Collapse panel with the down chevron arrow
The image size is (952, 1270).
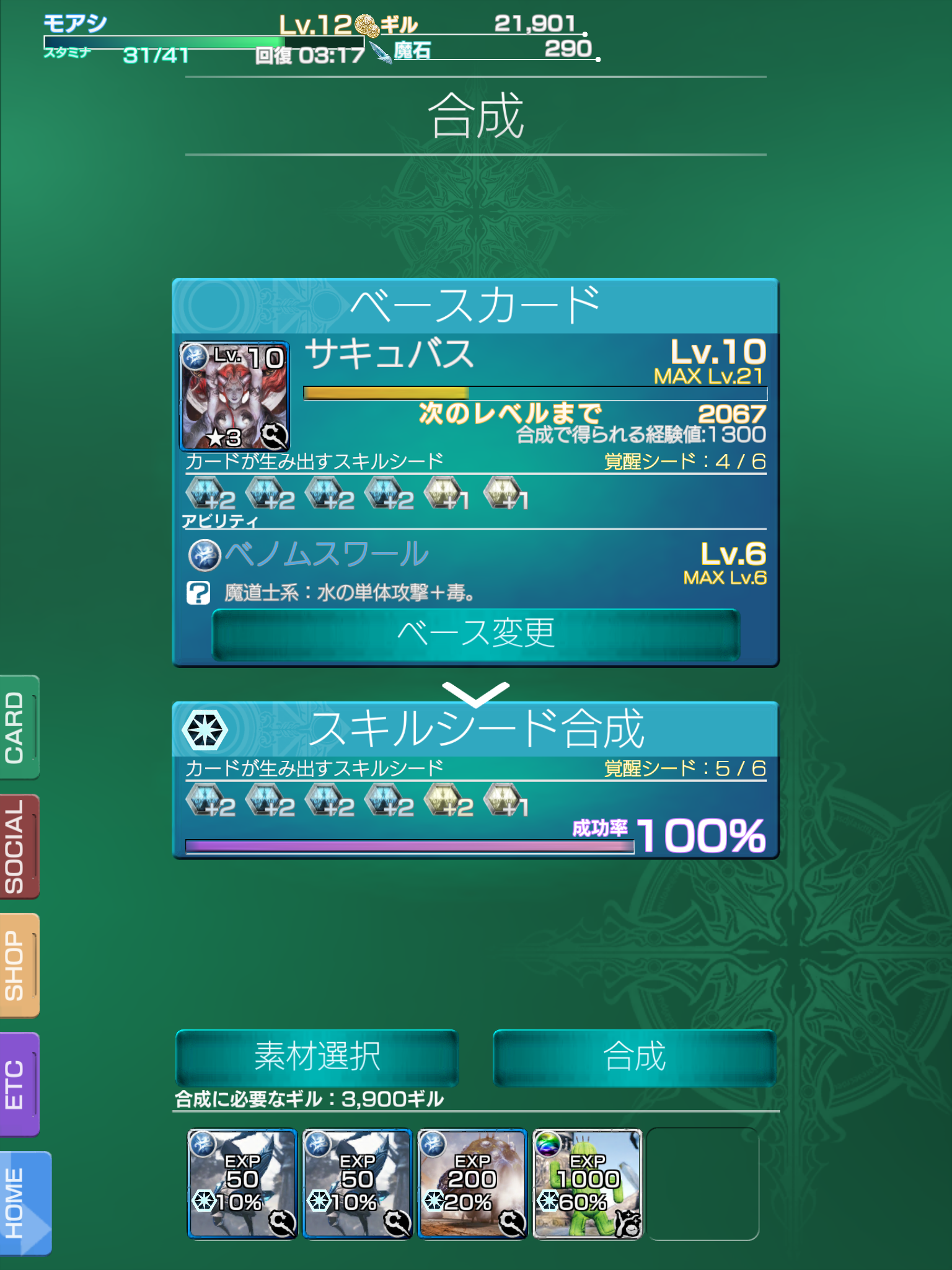(x=475, y=694)
